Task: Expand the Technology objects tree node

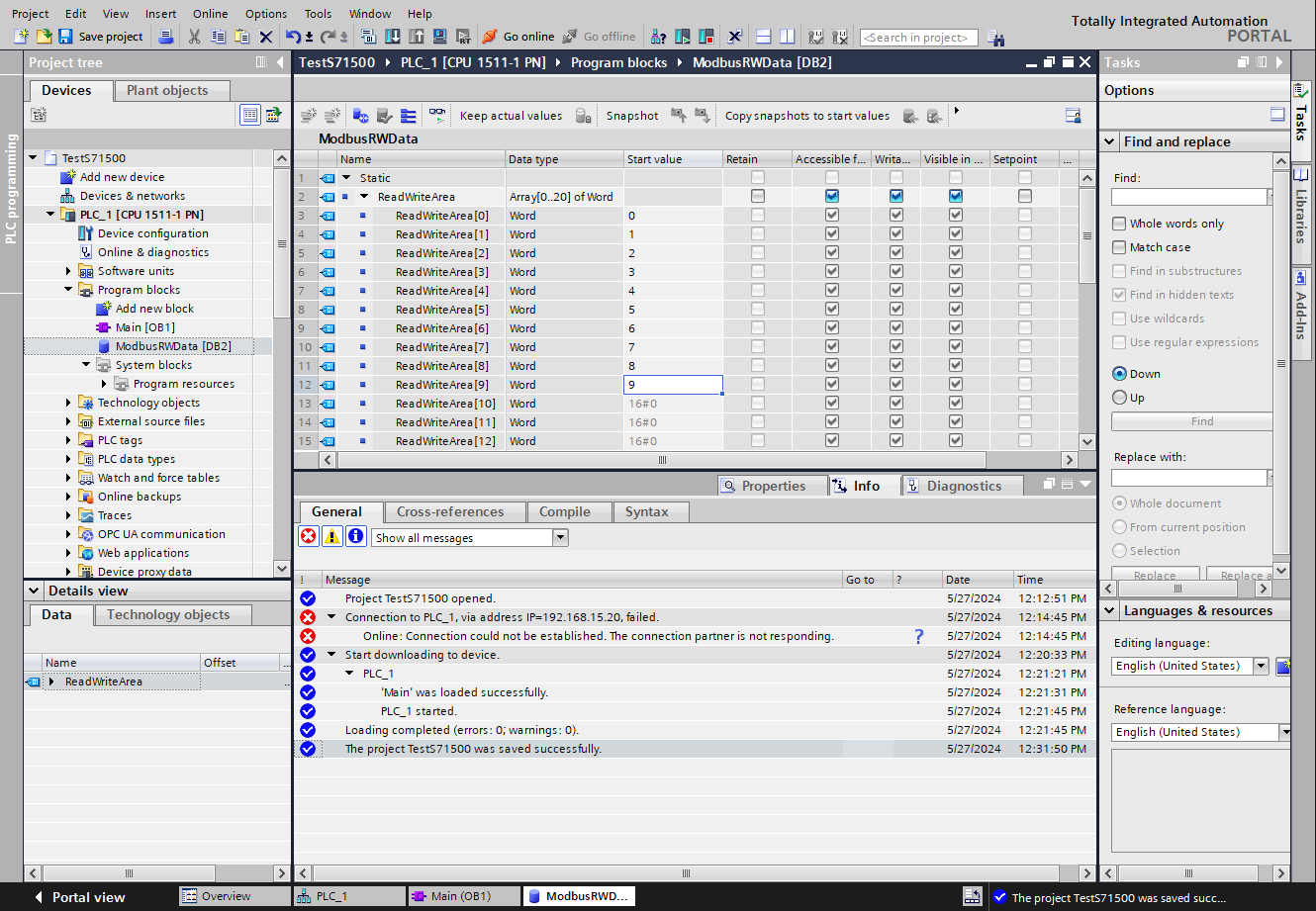Action: point(68,403)
